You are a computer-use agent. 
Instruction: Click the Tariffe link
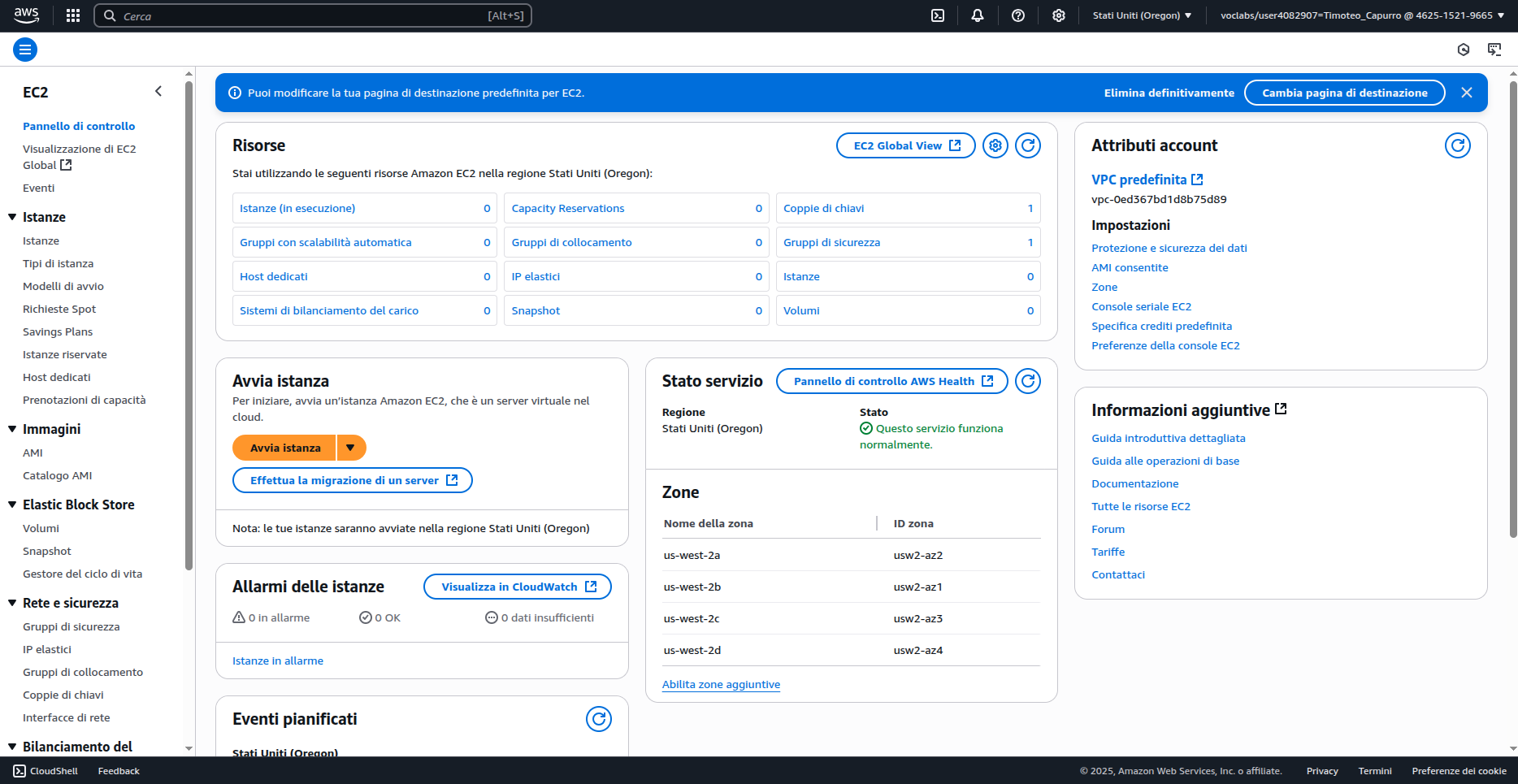pos(1108,552)
